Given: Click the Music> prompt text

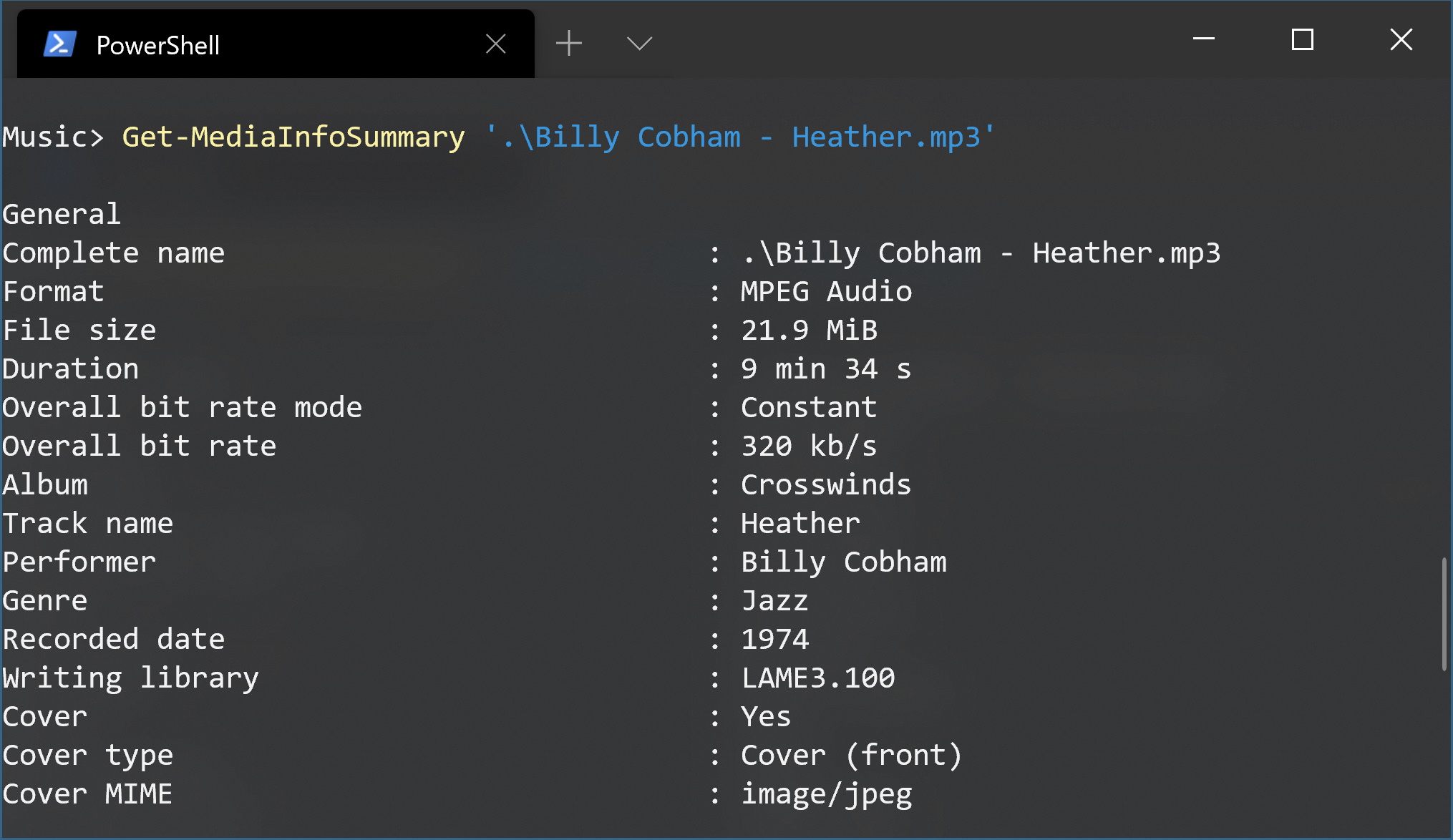Looking at the screenshot, I should 53,137.
